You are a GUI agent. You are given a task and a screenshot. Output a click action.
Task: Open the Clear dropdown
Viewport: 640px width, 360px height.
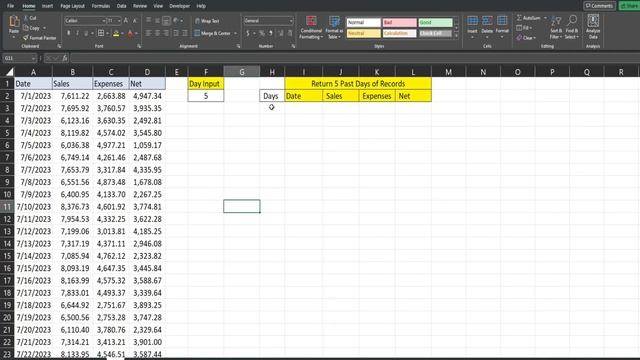[526, 38]
